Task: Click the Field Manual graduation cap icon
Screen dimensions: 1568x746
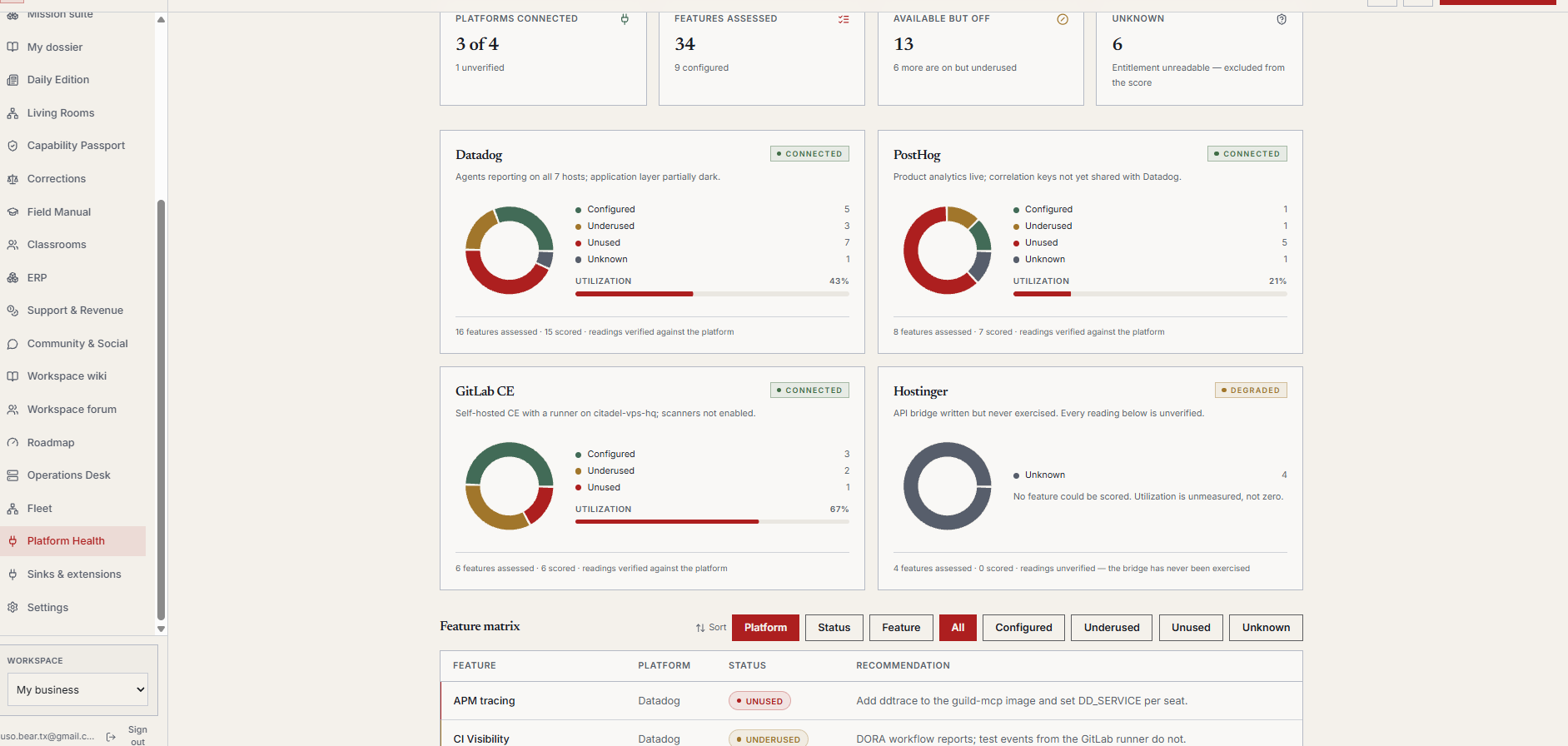Action: tap(12, 212)
